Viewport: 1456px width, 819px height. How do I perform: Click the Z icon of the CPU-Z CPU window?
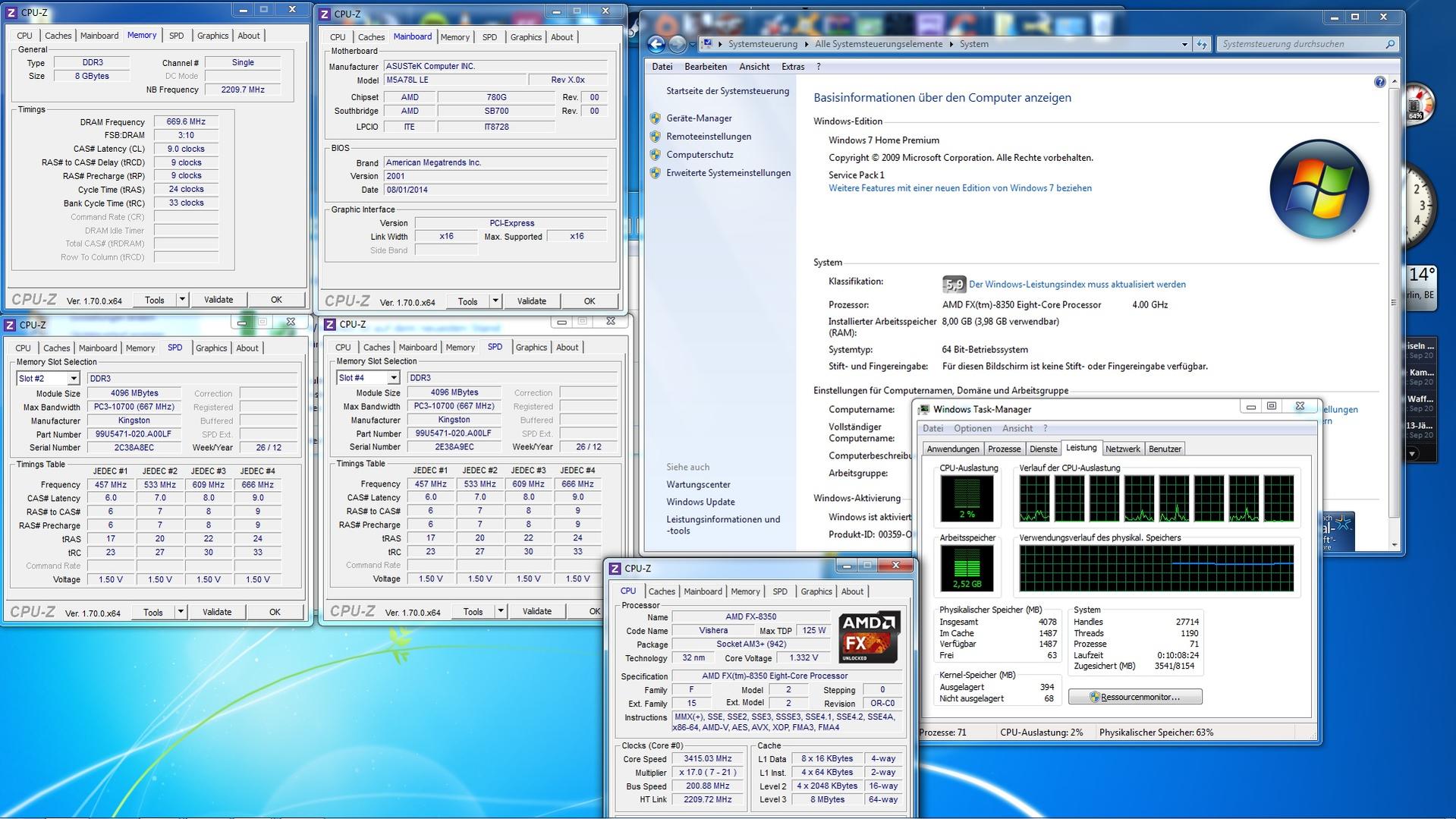615,569
